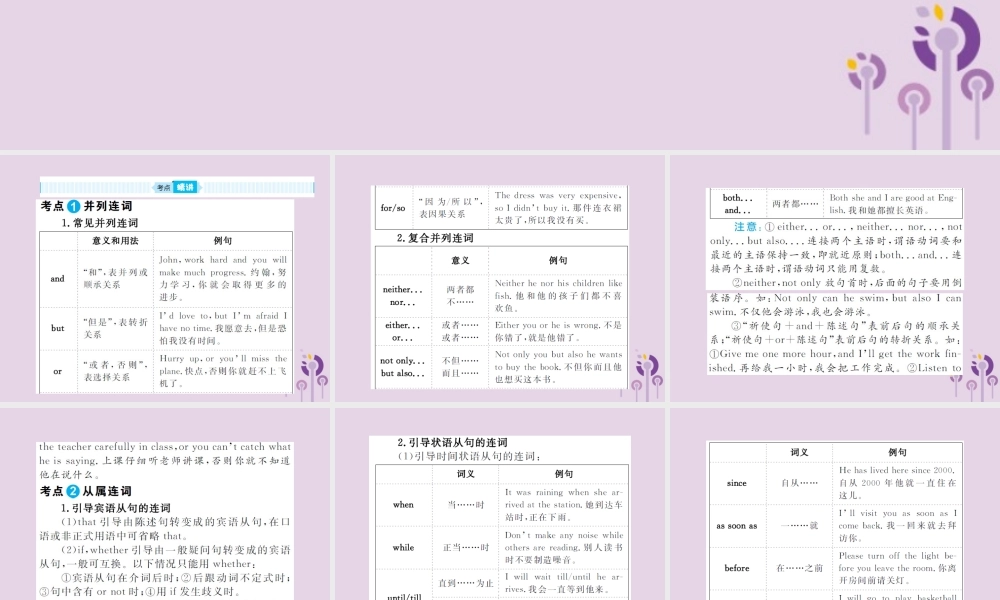Click the blue 注意 label
This screenshot has height=600, width=1000.
click(745, 227)
